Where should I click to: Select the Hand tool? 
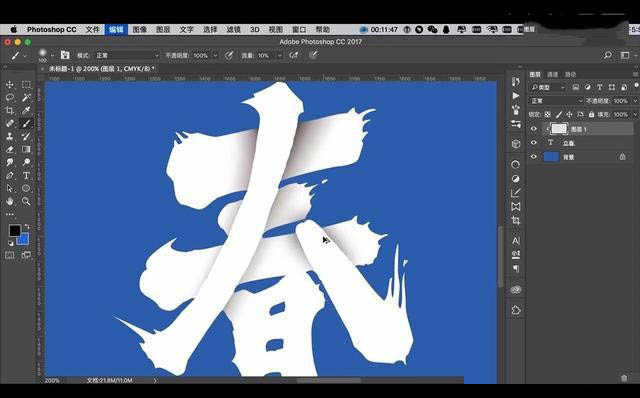[x=10, y=201]
